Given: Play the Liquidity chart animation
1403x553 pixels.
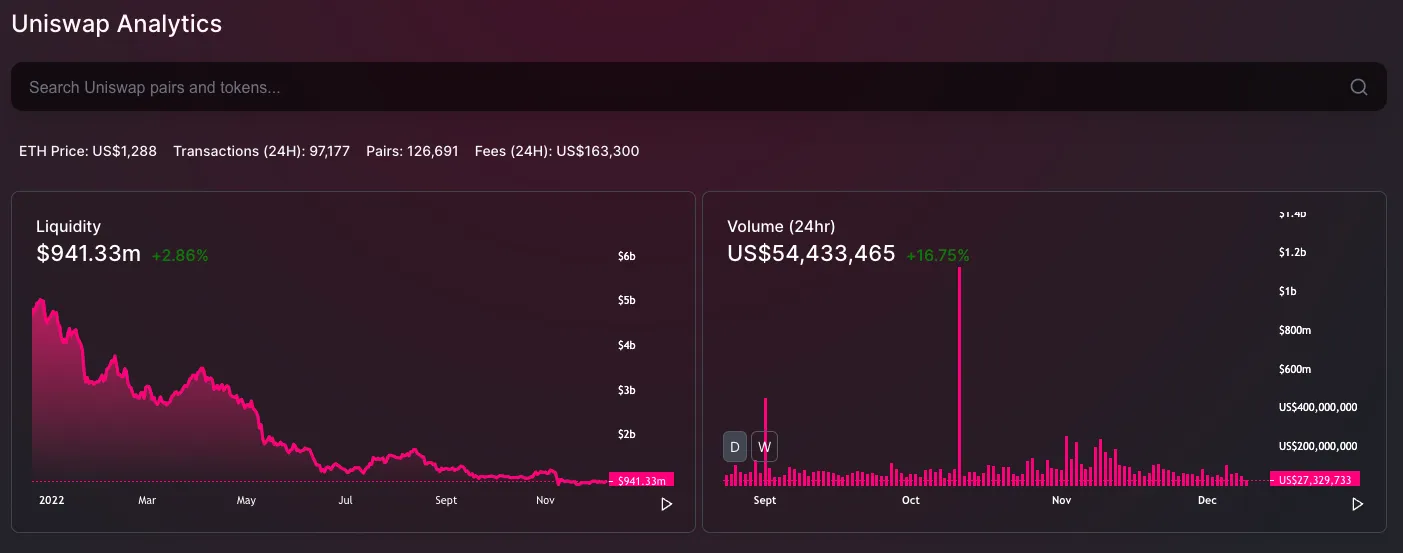Looking at the screenshot, I should pos(666,504).
